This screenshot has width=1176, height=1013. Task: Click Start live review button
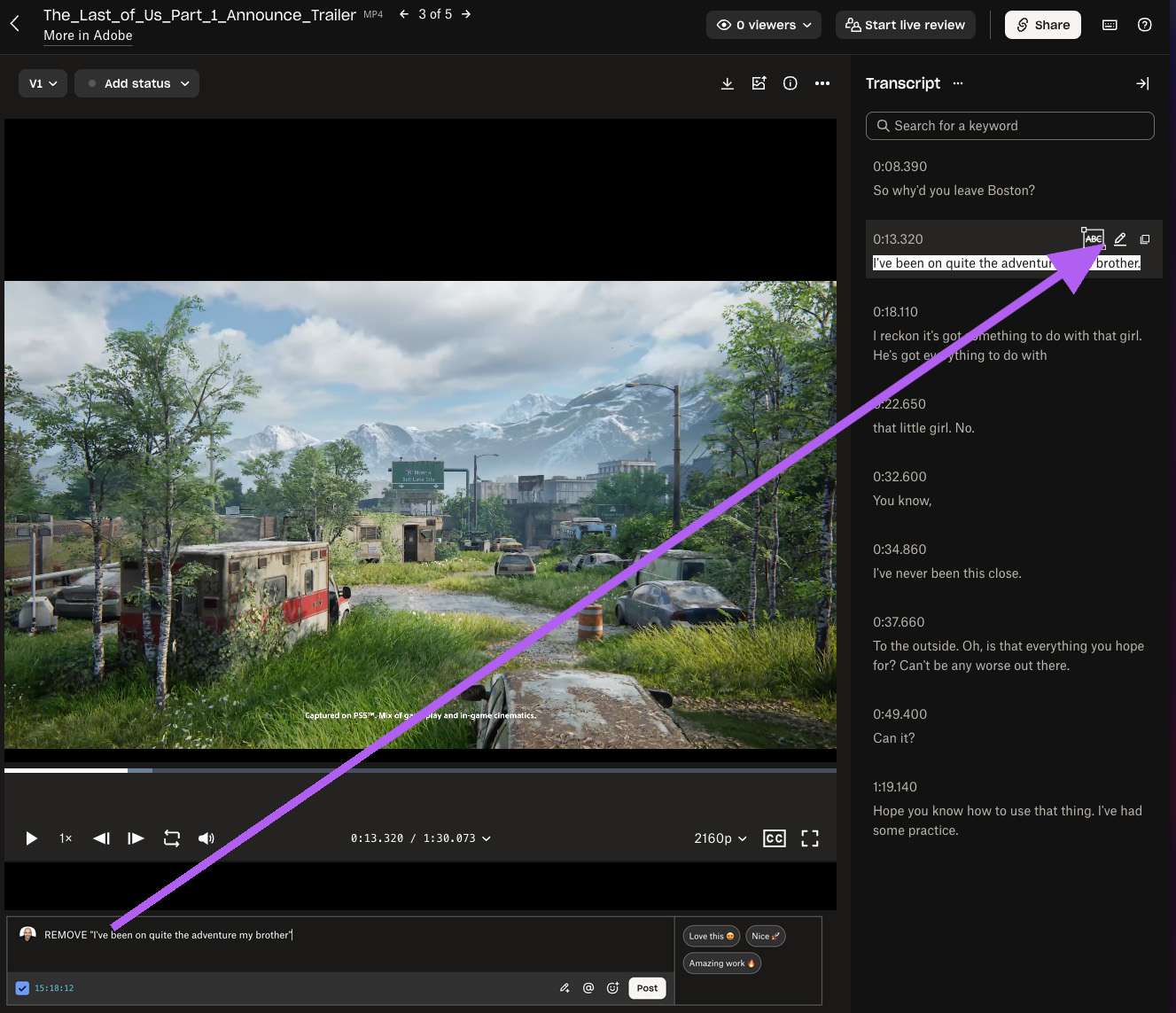[x=905, y=25]
